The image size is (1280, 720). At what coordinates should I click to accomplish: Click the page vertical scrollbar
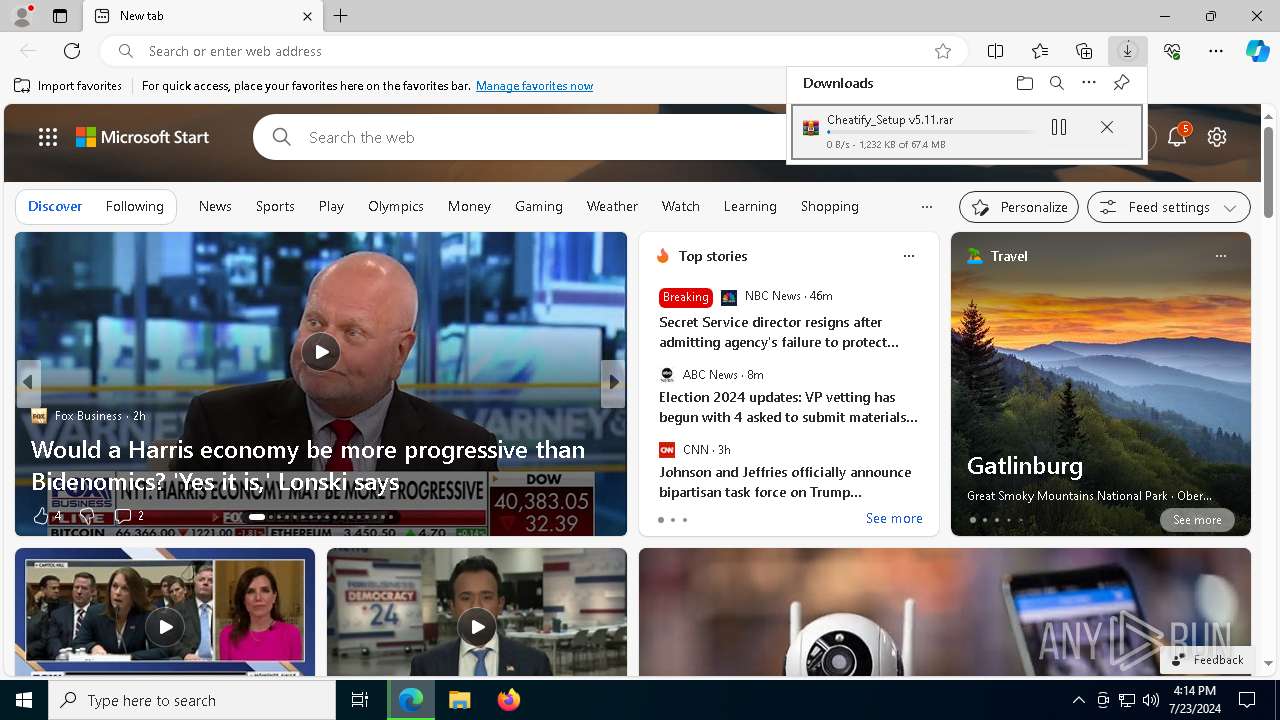[x=1268, y=170]
